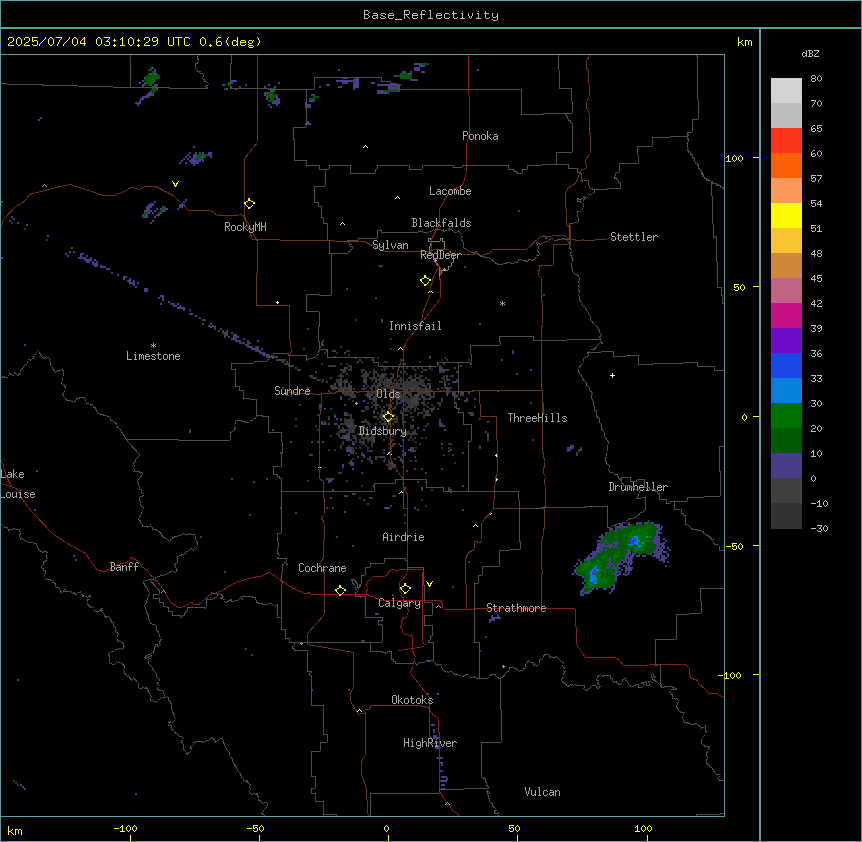Select the Lacombe town label
862x842 pixels.
(x=450, y=191)
